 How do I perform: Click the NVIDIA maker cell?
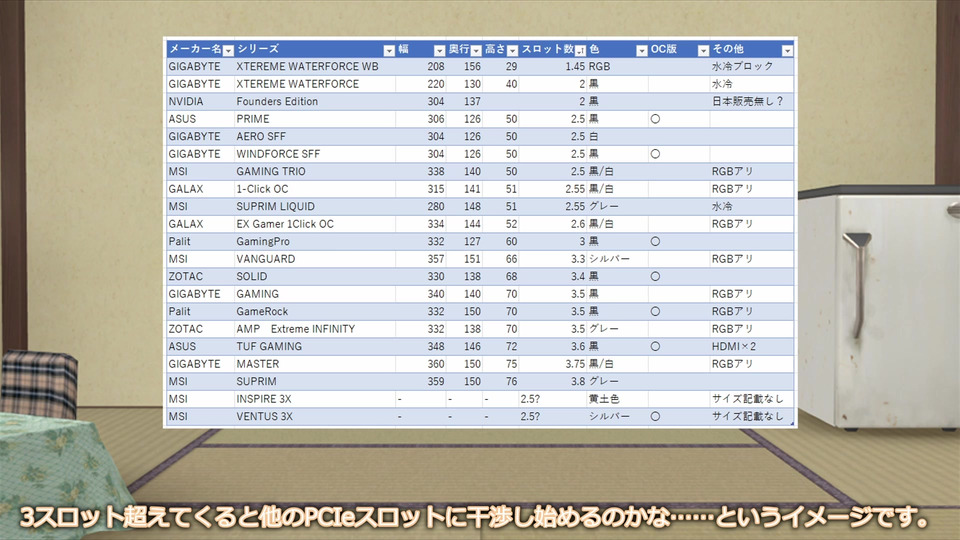pos(200,102)
